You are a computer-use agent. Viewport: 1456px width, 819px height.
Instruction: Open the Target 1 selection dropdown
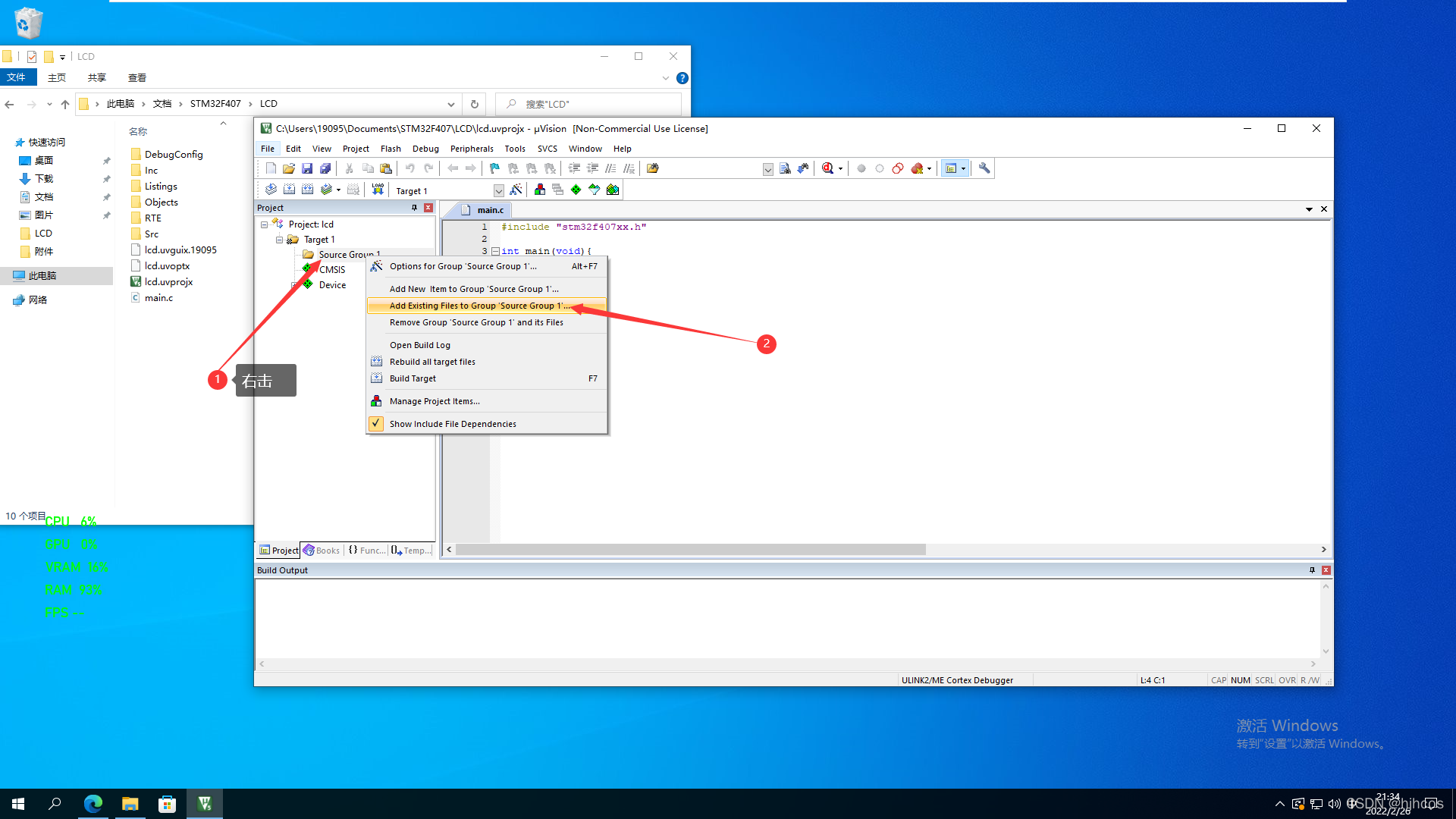pos(498,191)
